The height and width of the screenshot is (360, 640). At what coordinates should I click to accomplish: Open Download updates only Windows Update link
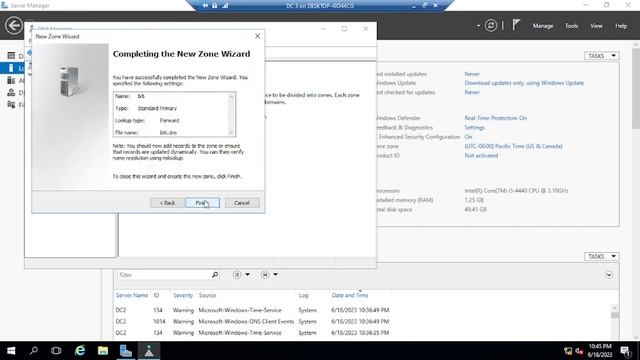point(524,83)
